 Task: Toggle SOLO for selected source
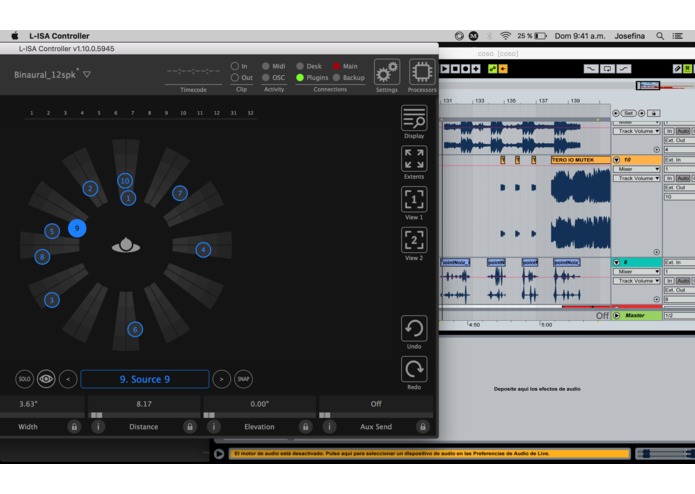pyautogui.click(x=24, y=379)
